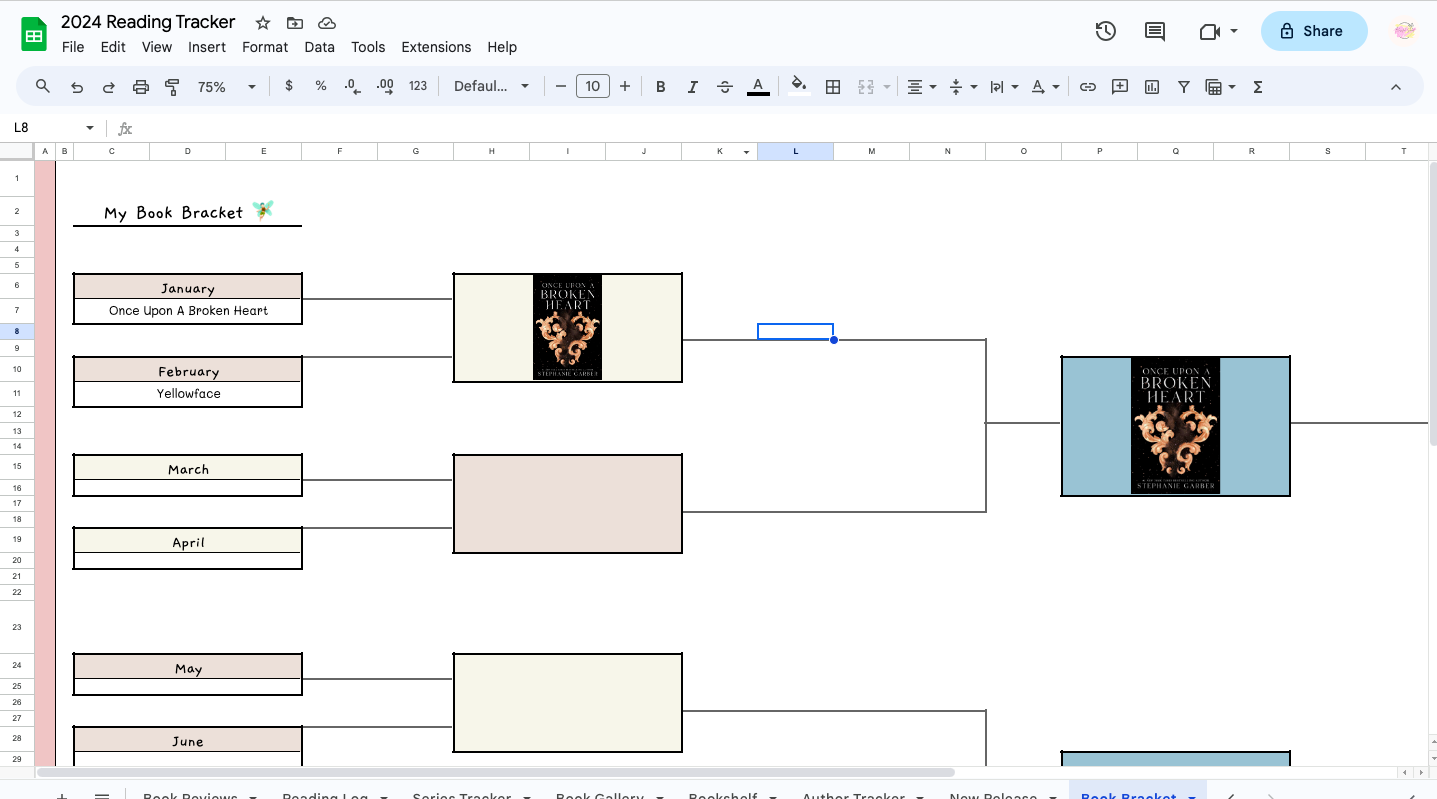Image resolution: width=1437 pixels, height=799 pixels.
Task: Check the cloud save status
Action: [327, 23]
